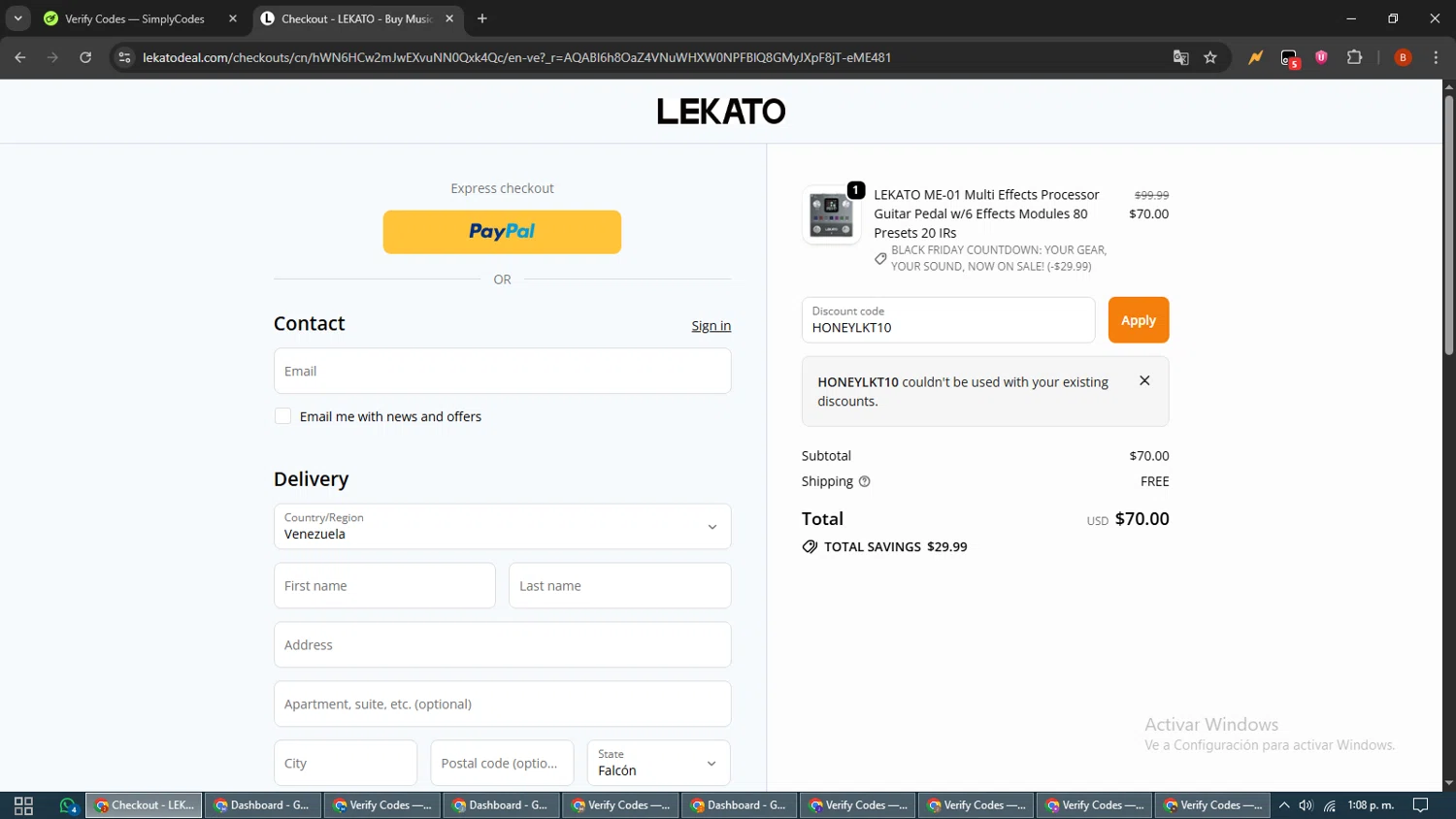This screenshot has height=819, width=1456.
Task: Click the pink shield extension icon
Action: [1321, 57]
